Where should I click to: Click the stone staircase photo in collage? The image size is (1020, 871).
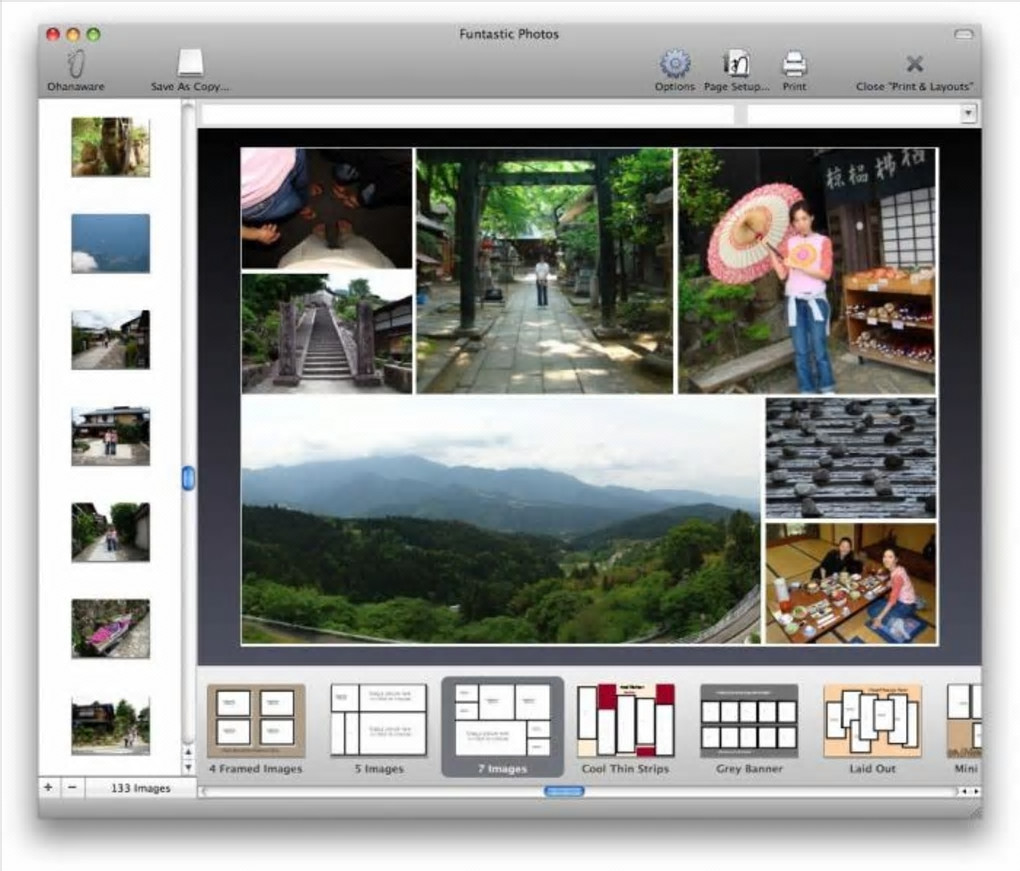(x=327, y=334)
